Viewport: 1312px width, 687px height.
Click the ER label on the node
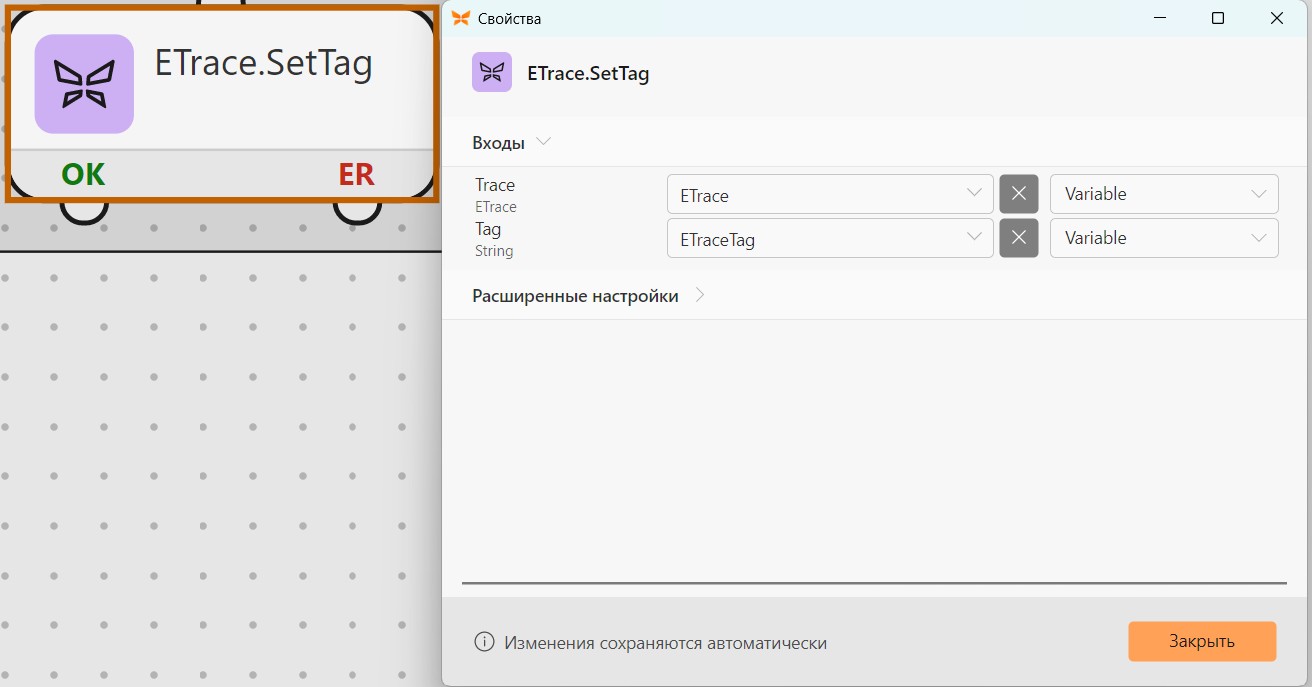[356, 174]
